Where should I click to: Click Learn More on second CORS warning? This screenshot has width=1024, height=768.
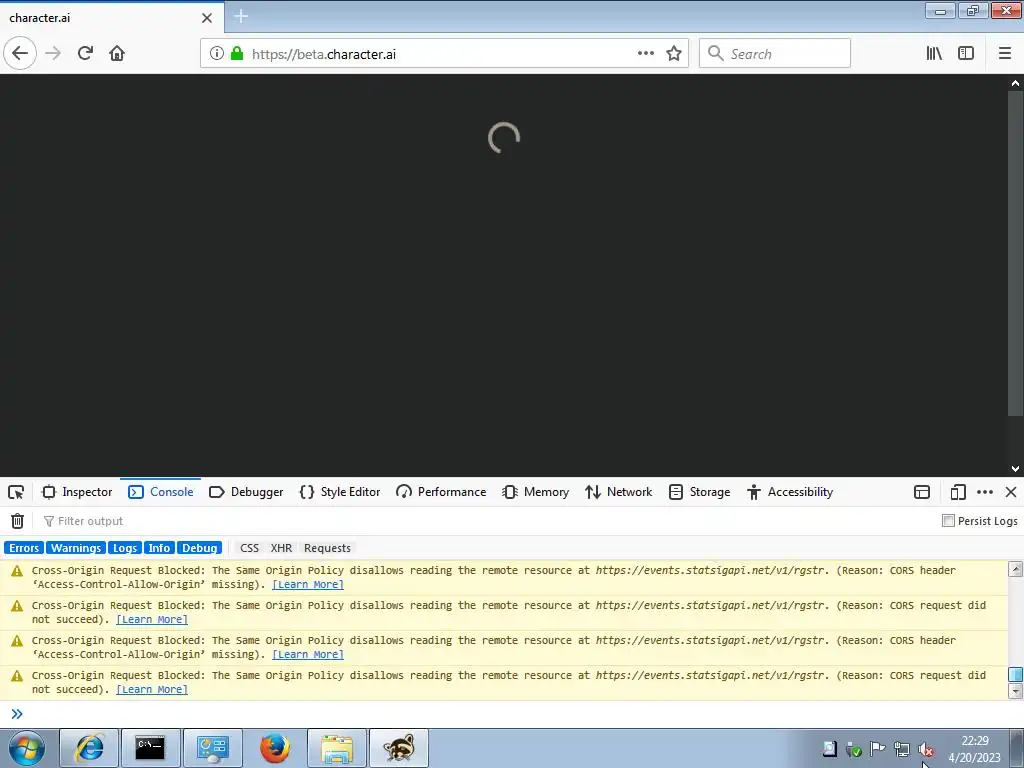coord(152,620)
